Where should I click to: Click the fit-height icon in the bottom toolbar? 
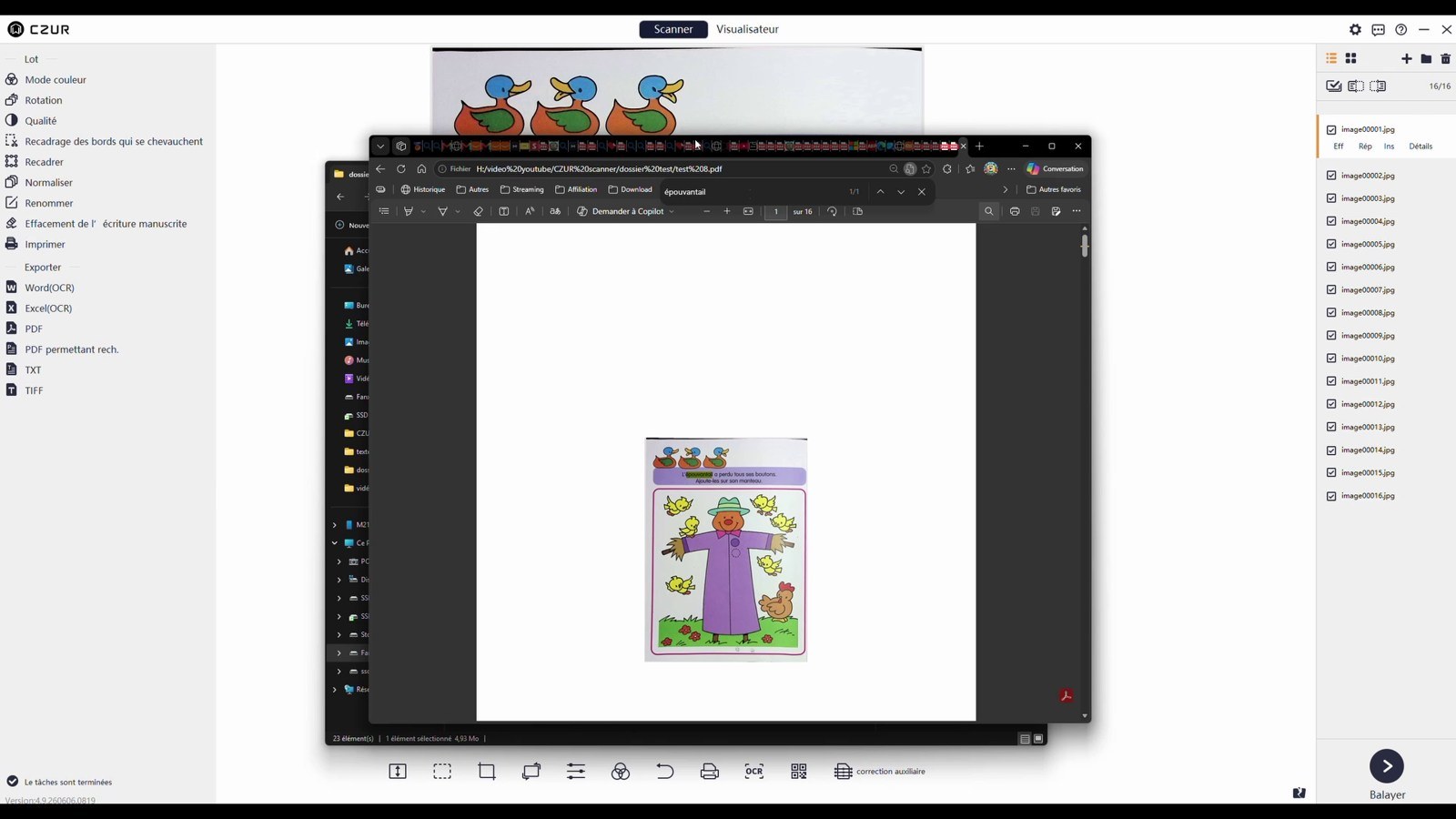point(398,772)
